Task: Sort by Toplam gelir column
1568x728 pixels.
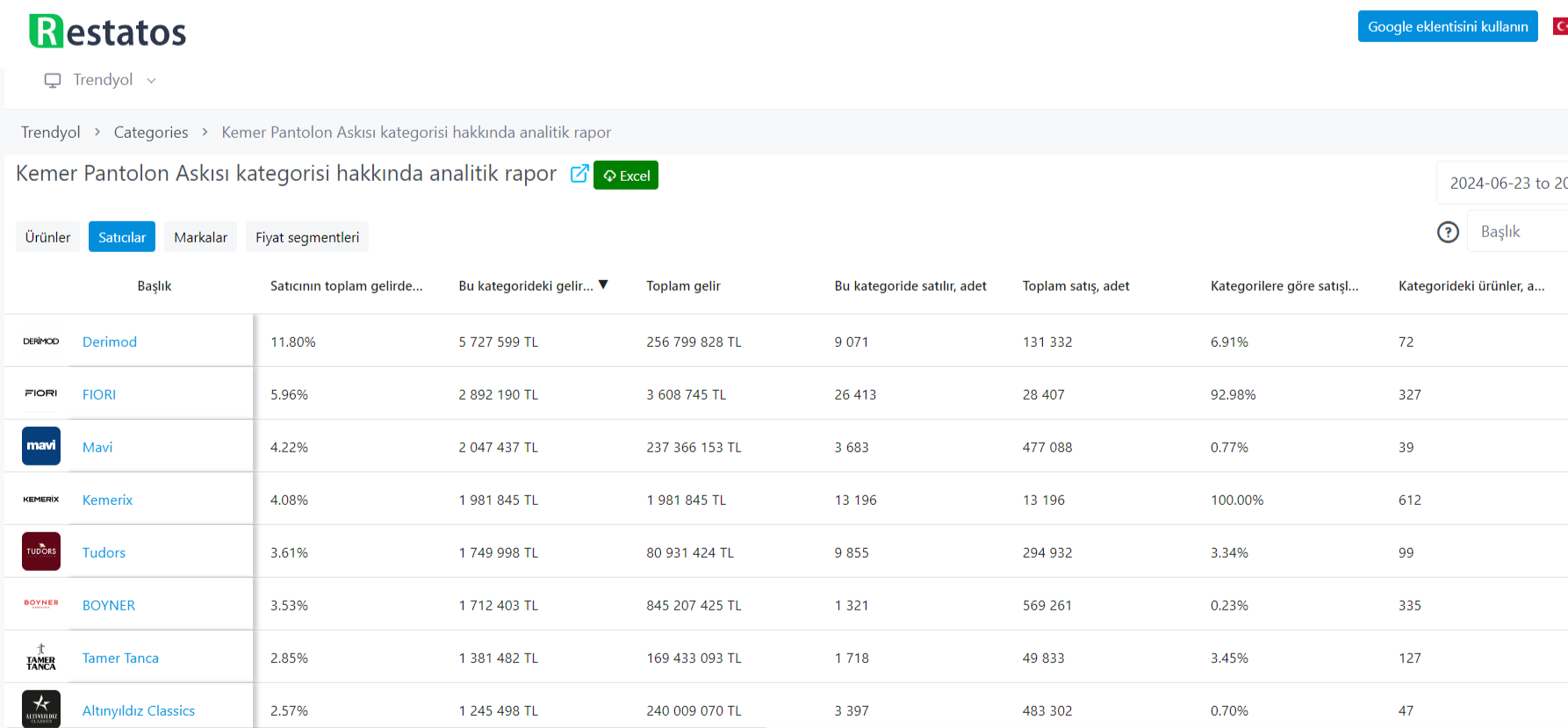Action: tap(683, 286)
